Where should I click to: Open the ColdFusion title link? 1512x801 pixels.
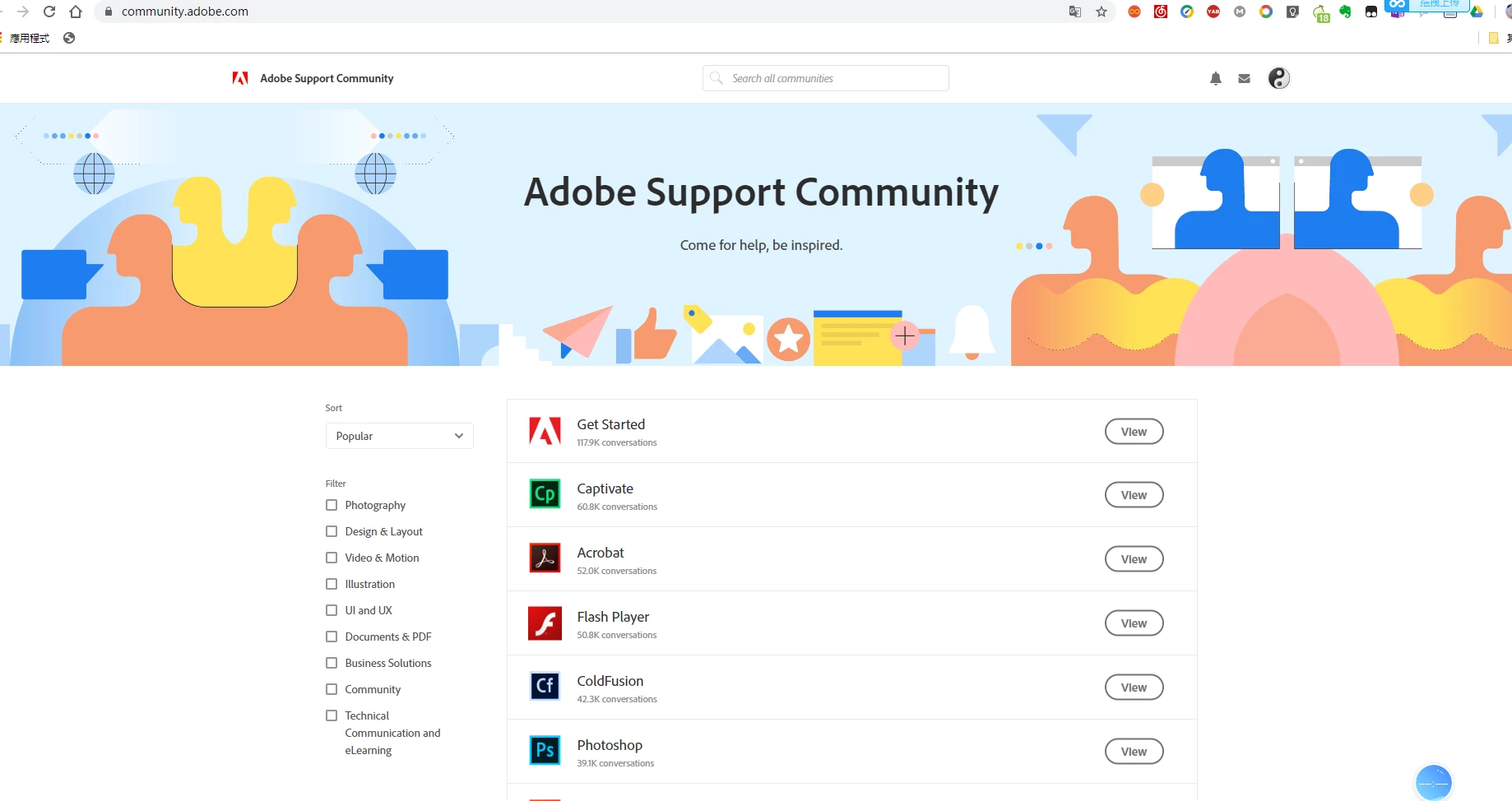click(610, 681)
